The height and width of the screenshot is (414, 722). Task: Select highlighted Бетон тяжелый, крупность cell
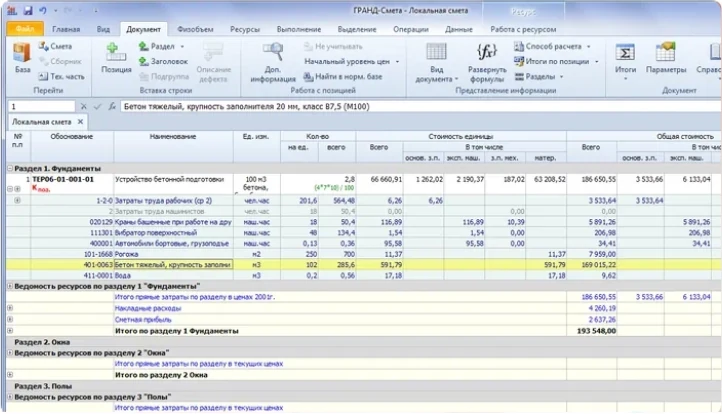pos(173,264)
